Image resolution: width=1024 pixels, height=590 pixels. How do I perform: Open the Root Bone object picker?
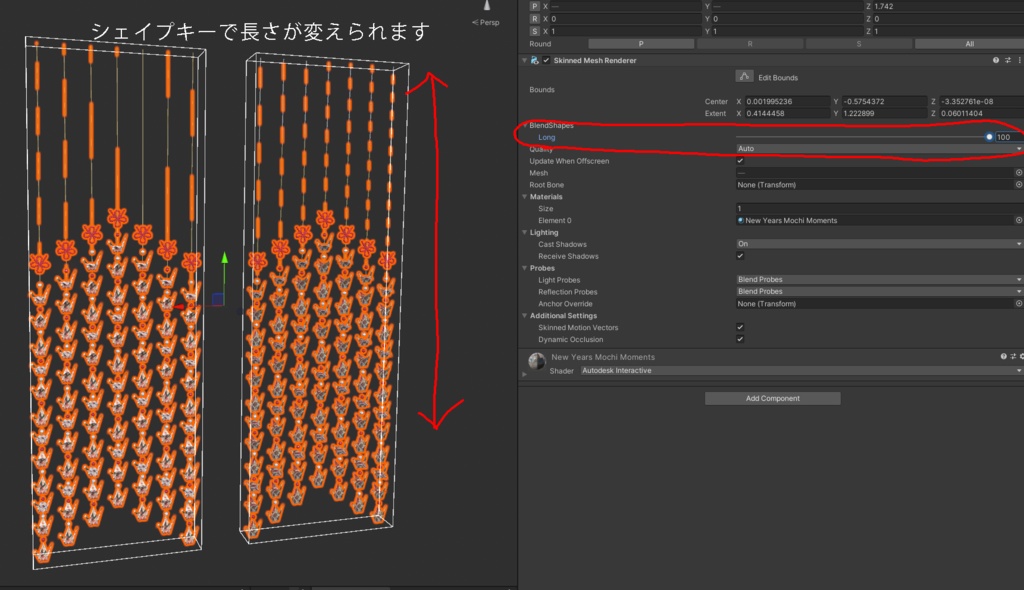1016,184
